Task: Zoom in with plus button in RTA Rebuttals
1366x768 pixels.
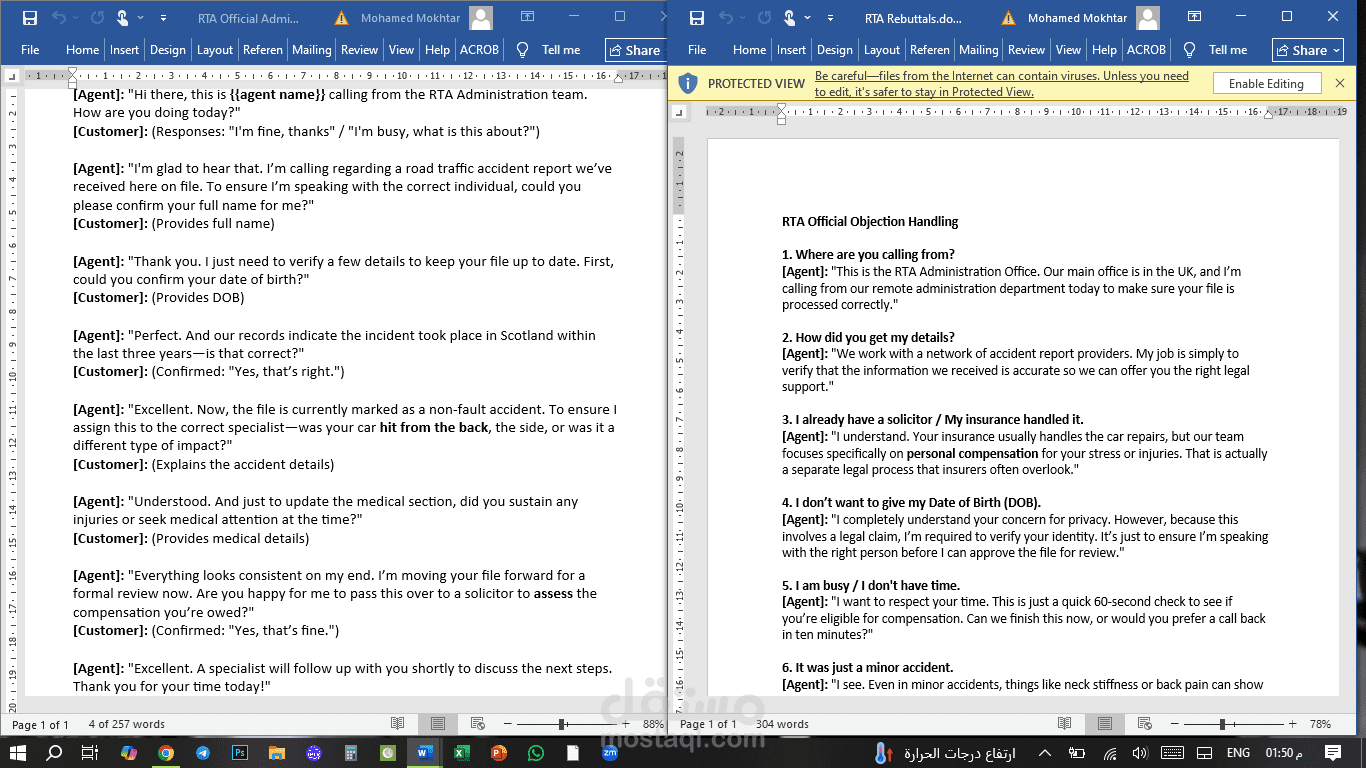Action: click(1293, 724)
